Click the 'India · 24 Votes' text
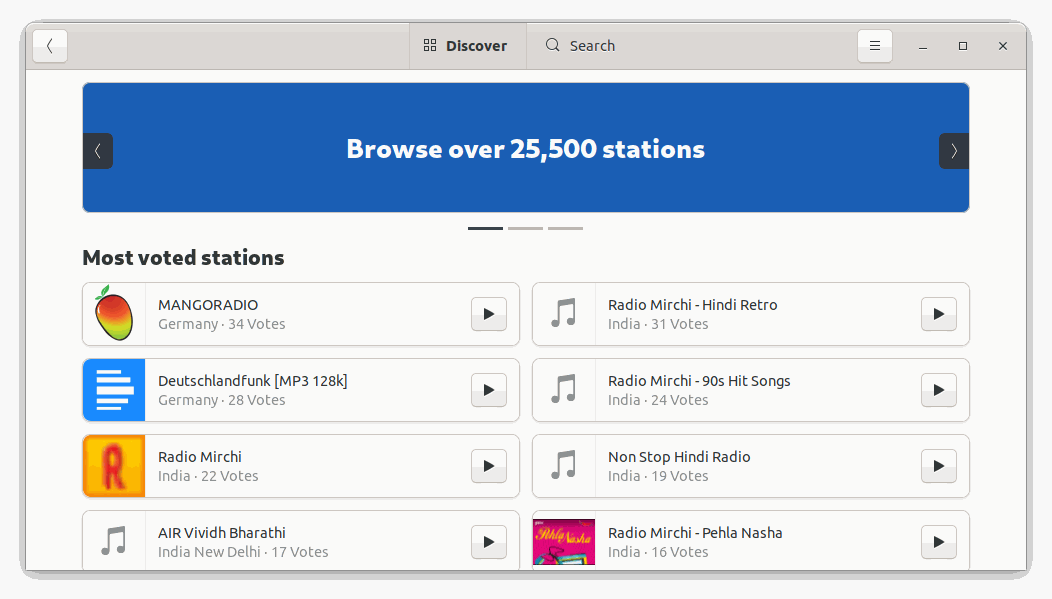Image resolution: width=1052 pixels, height=599 pixels. [658, 400]
